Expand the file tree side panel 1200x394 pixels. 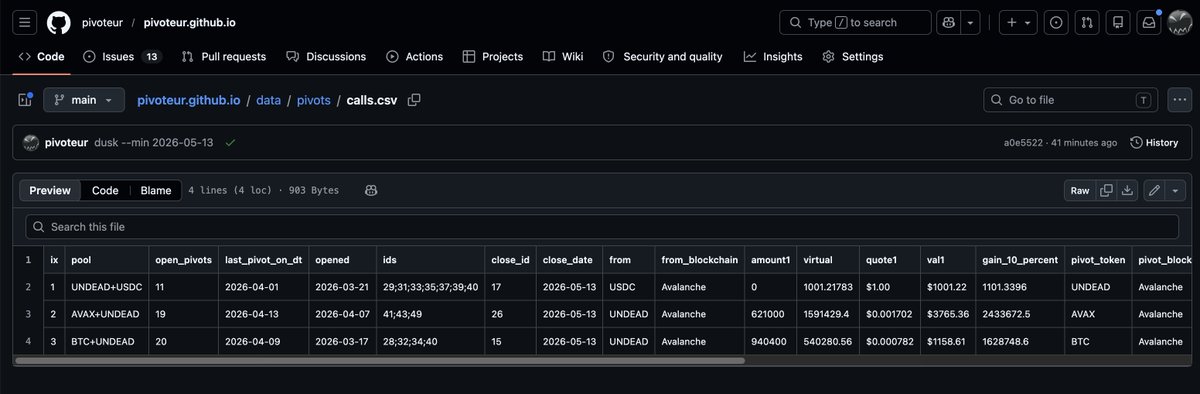coord(25,100)
